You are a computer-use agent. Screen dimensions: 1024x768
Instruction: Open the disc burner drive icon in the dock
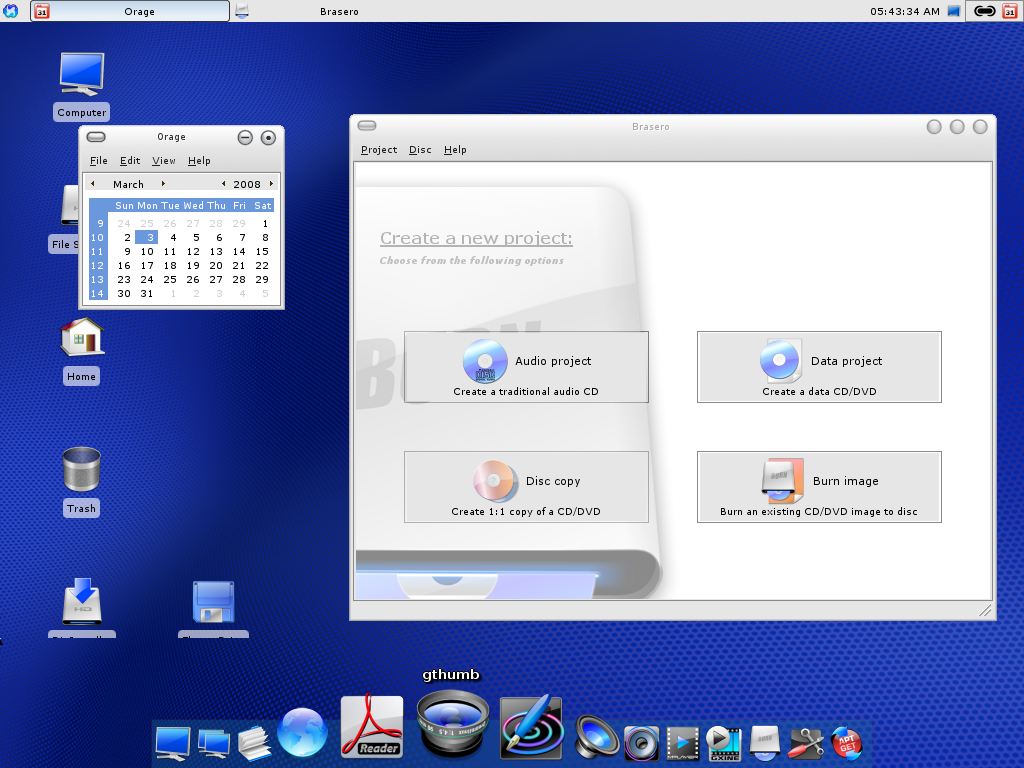point(765,743)
